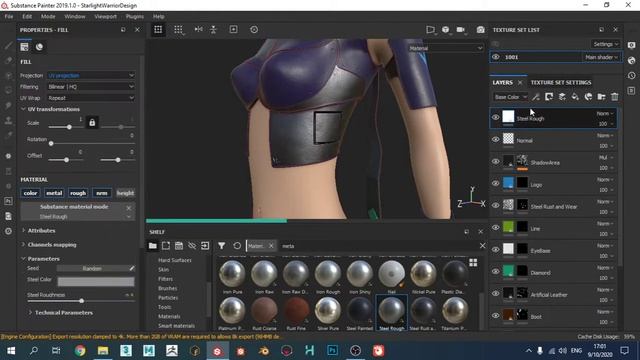Open the Projection dropdown
640x360 pixels.
pos(91,76)
